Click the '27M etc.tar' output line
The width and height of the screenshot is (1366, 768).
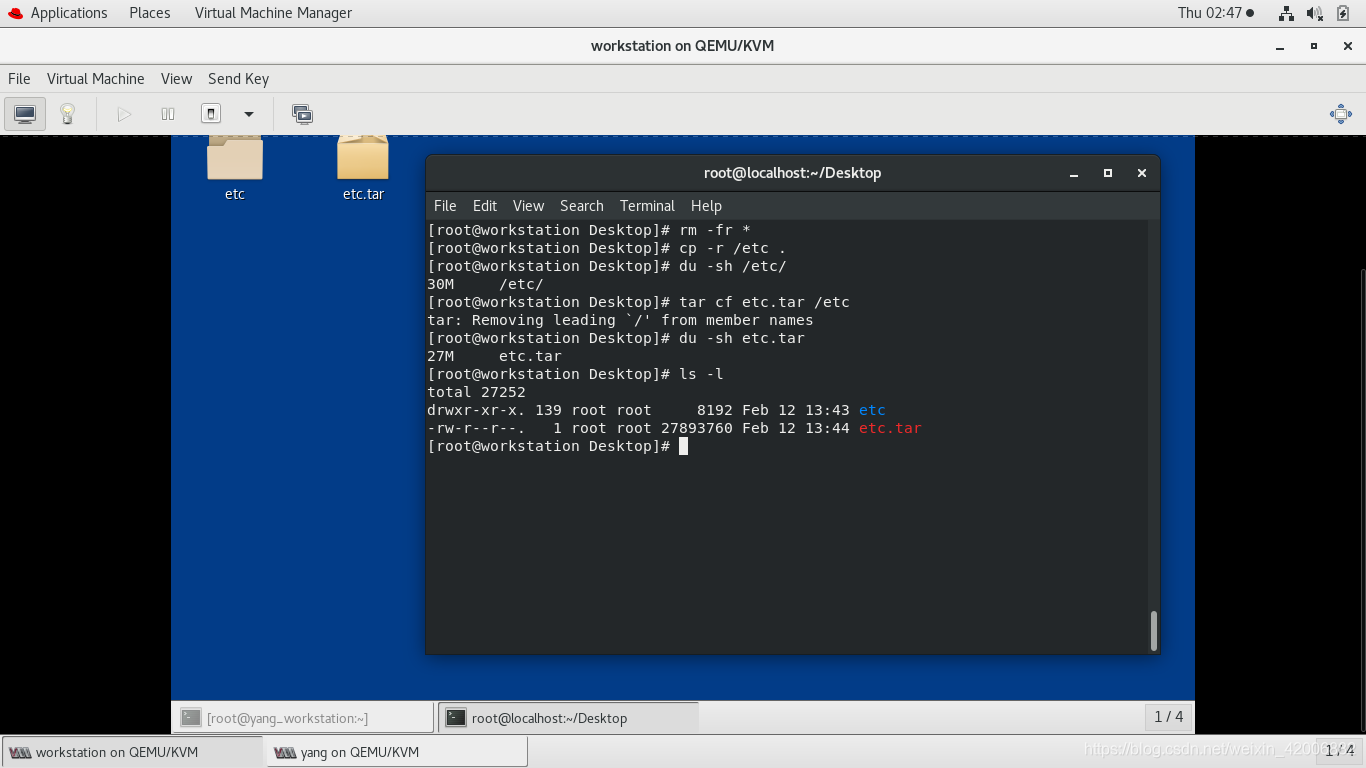point(494,356)
